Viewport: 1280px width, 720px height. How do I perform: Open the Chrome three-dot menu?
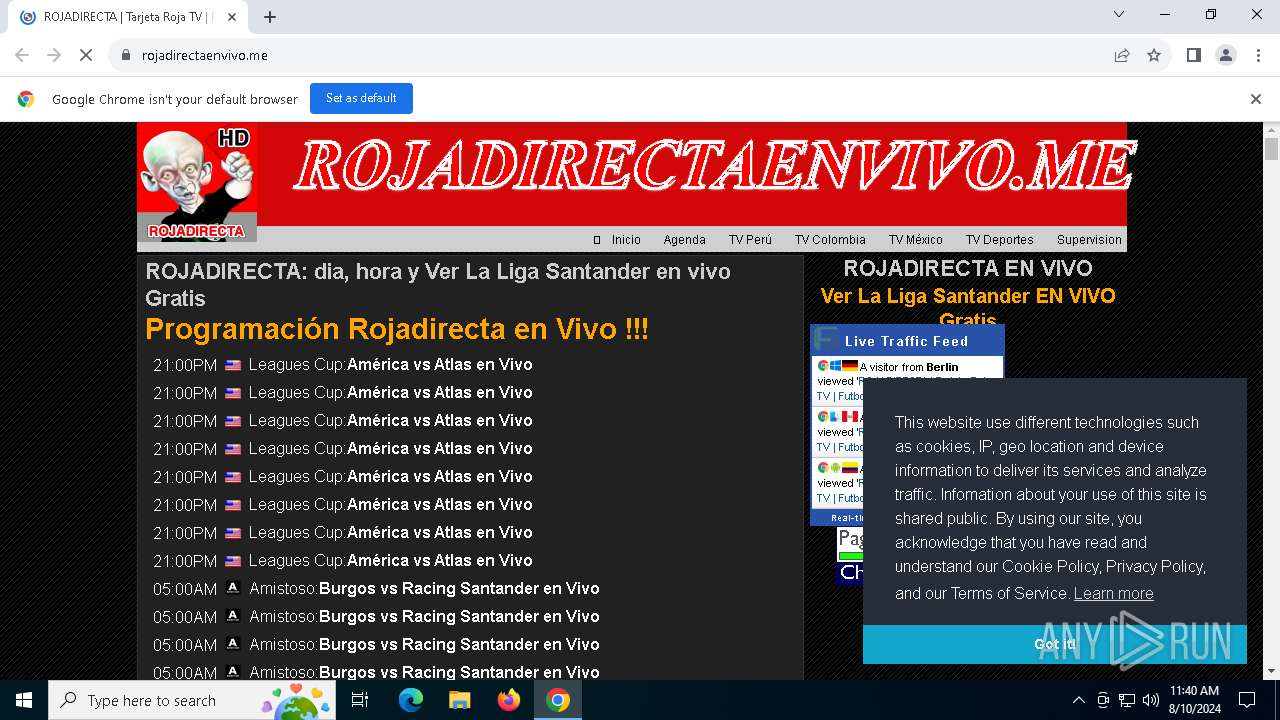[x=1258, y=56]
